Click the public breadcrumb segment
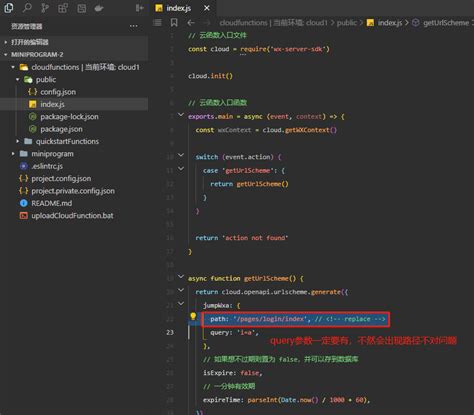 click(x=347, y=23)
